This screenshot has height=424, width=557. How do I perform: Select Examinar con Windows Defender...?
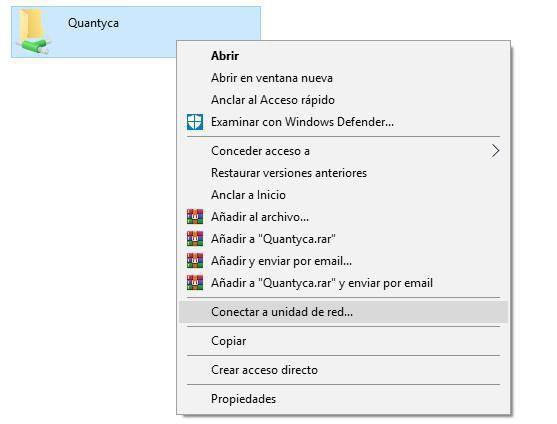point(344,122)
